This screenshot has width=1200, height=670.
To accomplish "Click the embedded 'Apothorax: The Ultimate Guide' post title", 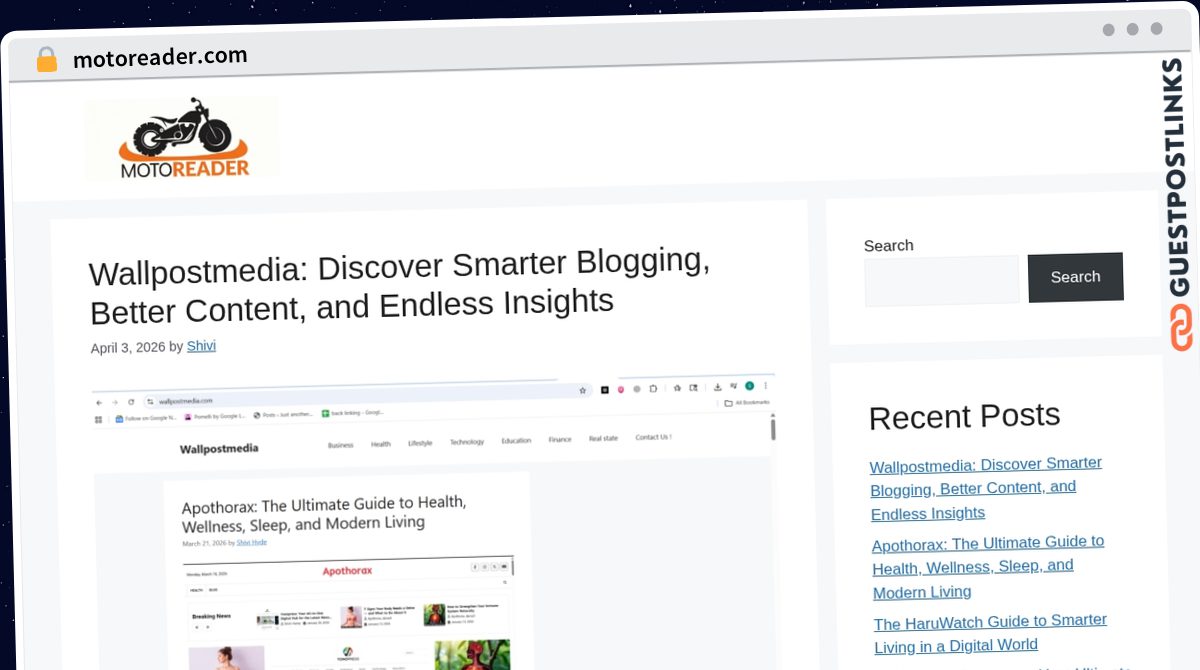I will (x=324, y=513).
